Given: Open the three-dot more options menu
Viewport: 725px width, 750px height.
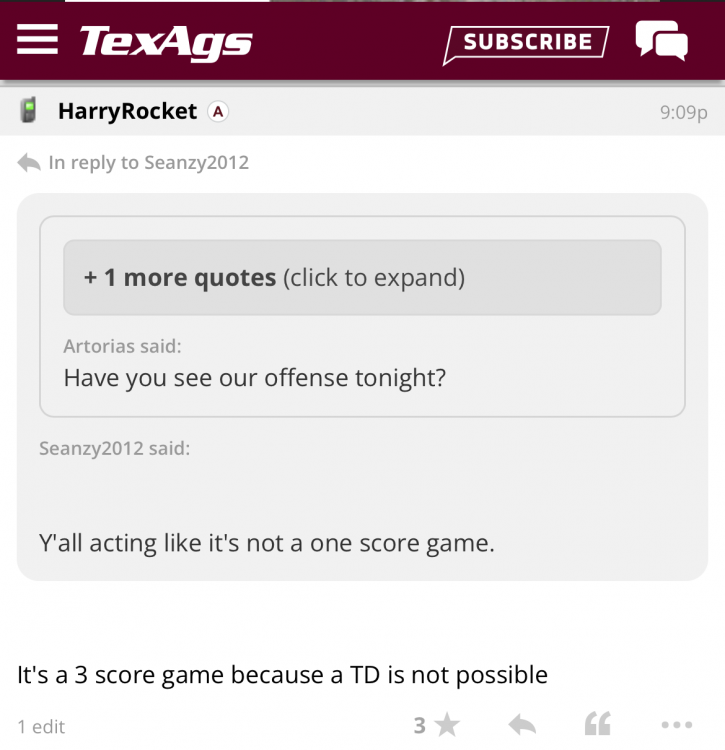Looking at the screenshot, I should coord(677,725).
